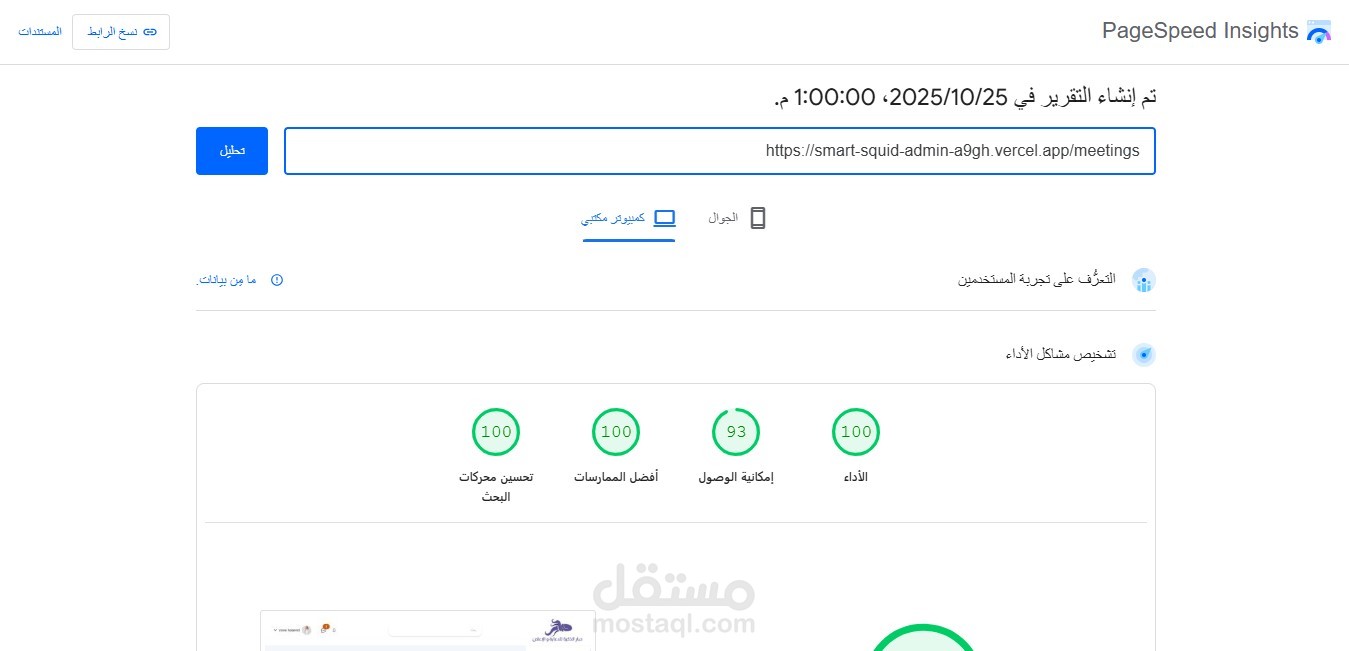1349x651 pixels.
Task: Click the page screenshot thumbnail
Action: point(426,630)
